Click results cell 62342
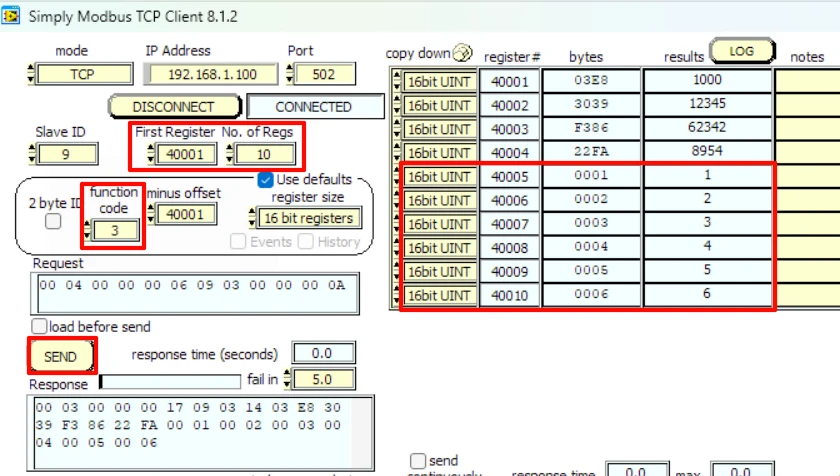This screenshot has height=476, width=840. [708, 127]
